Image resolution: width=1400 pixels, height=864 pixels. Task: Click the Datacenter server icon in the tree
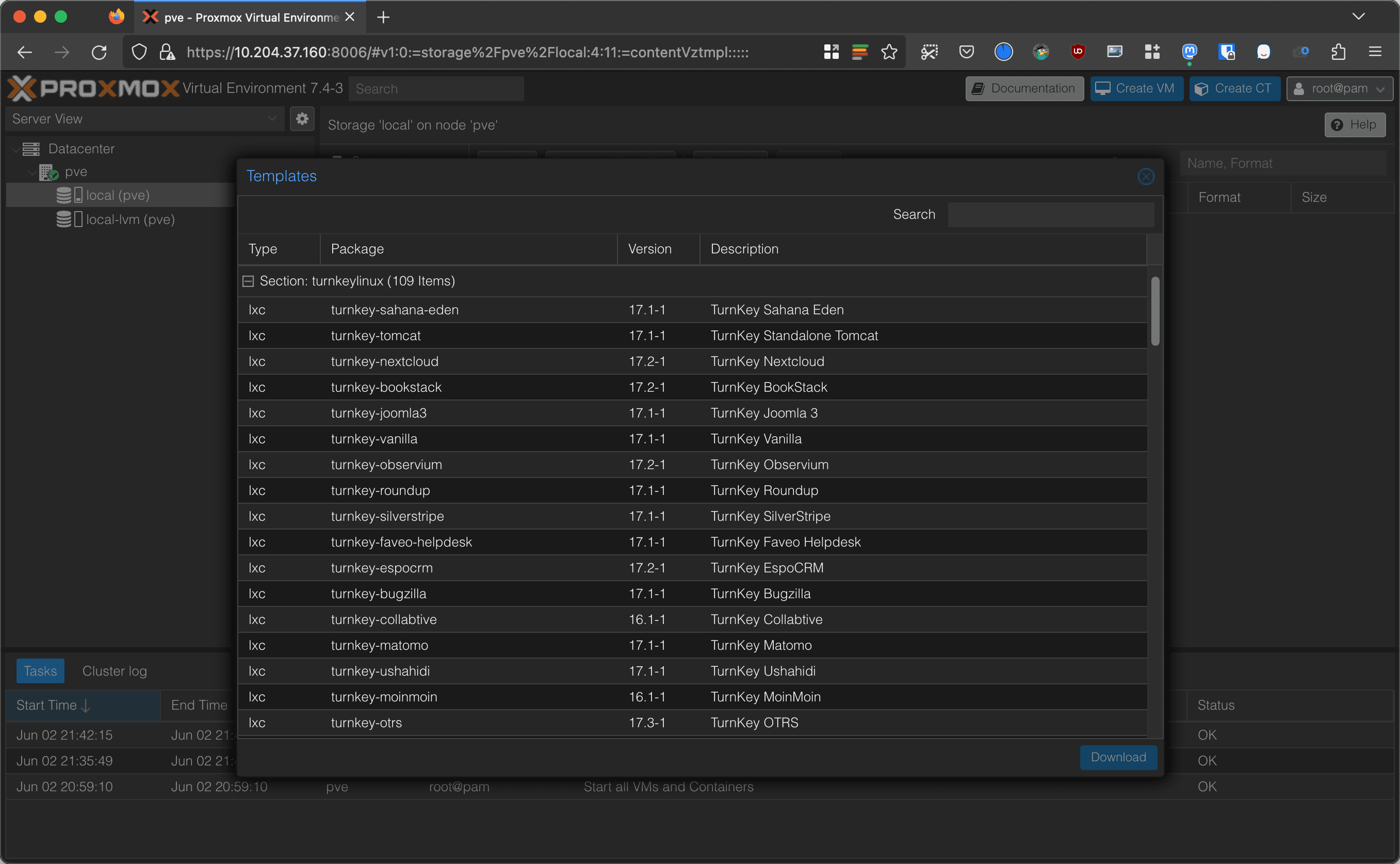(31, 149)
